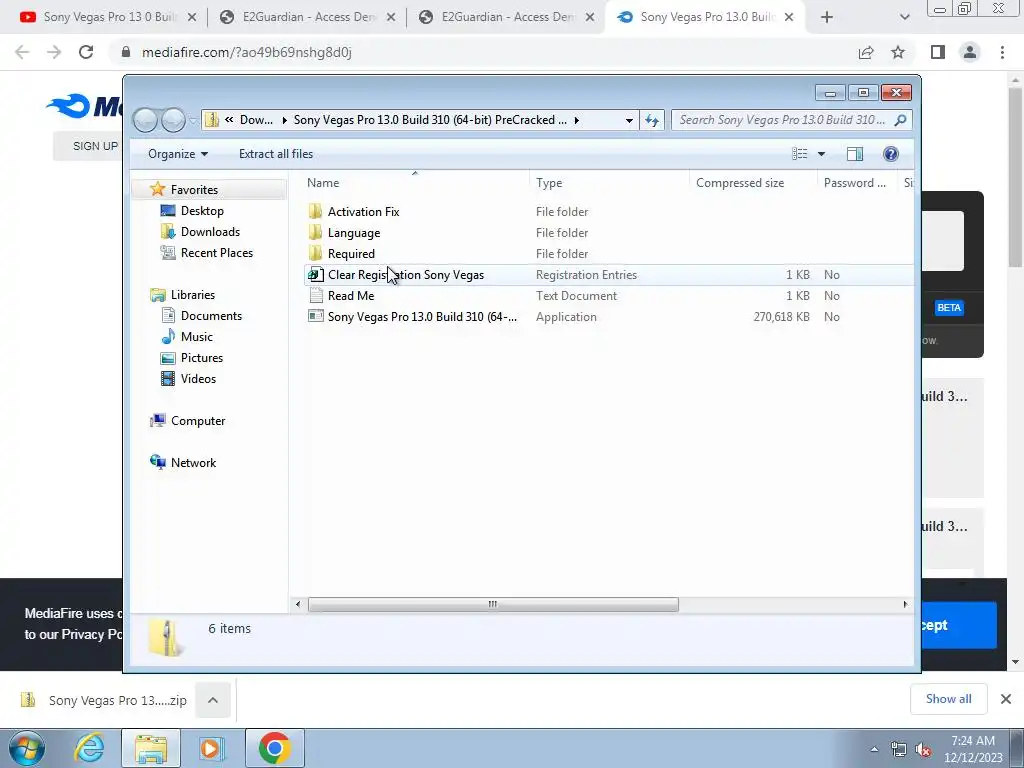Expand the recent pages dropdown in Explorer
1024x768 pixels.
pyautogui.click(x=193, y=121)
